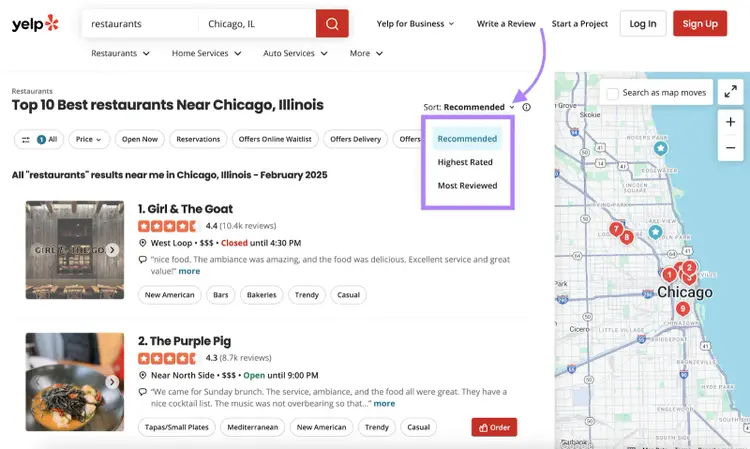Click the All filters chip
The height and width of the screenshot is (449, 750).
(x=39, y=139)
